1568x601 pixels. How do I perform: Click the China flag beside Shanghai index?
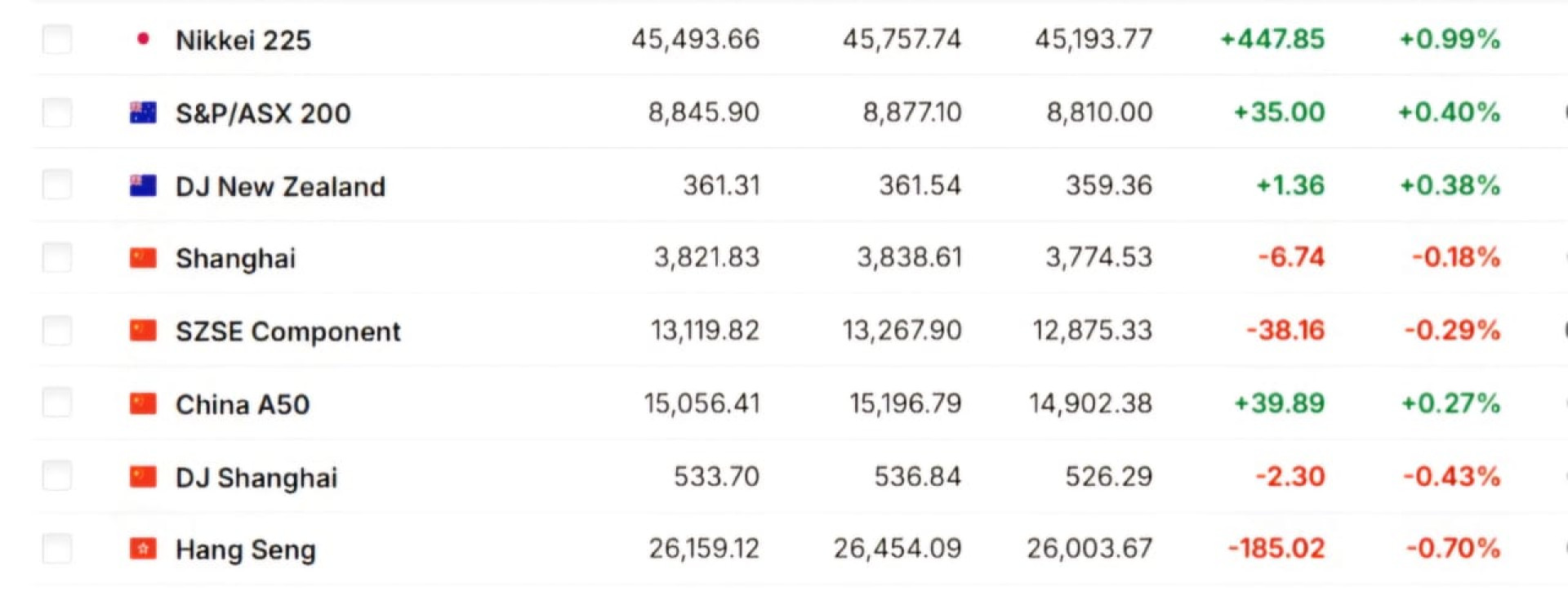tap(143, 258)
